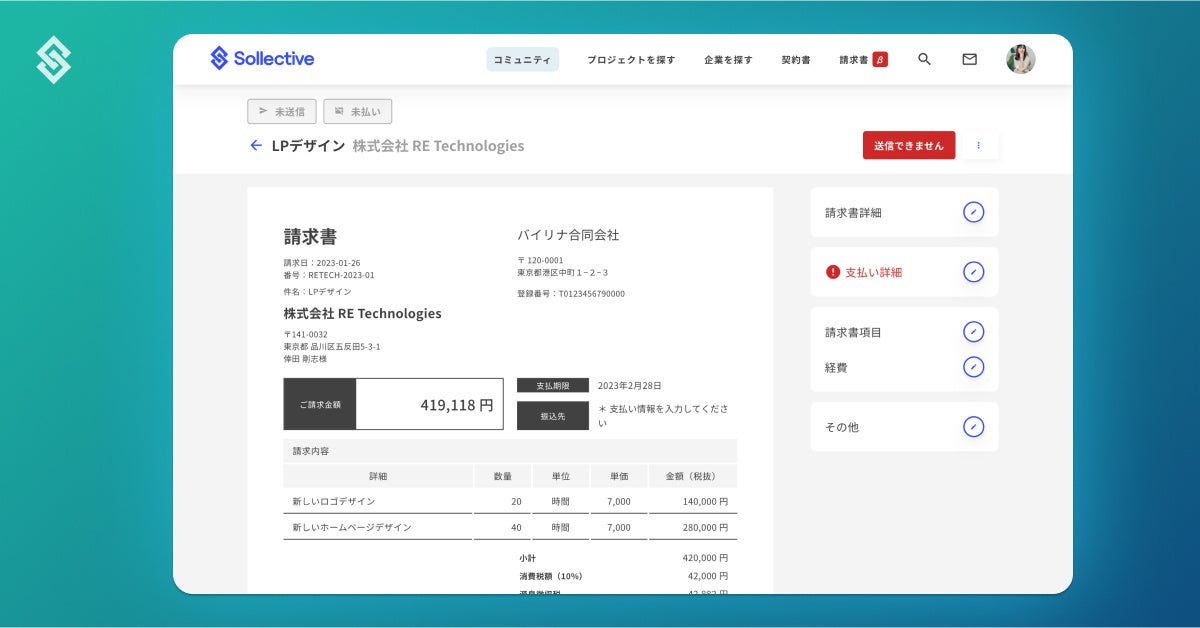Click the 419,118 円 invoice total
1200x628 pixels.
point(457,405)
